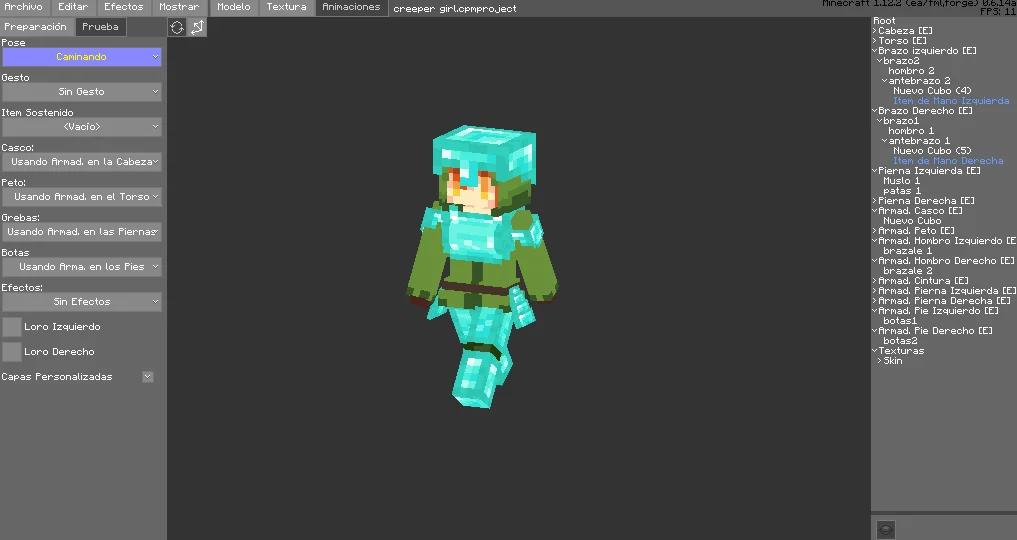Screen dimensions: 1017x540
Task: Expand the Armad. Peto [E] node
Action: 874,231
